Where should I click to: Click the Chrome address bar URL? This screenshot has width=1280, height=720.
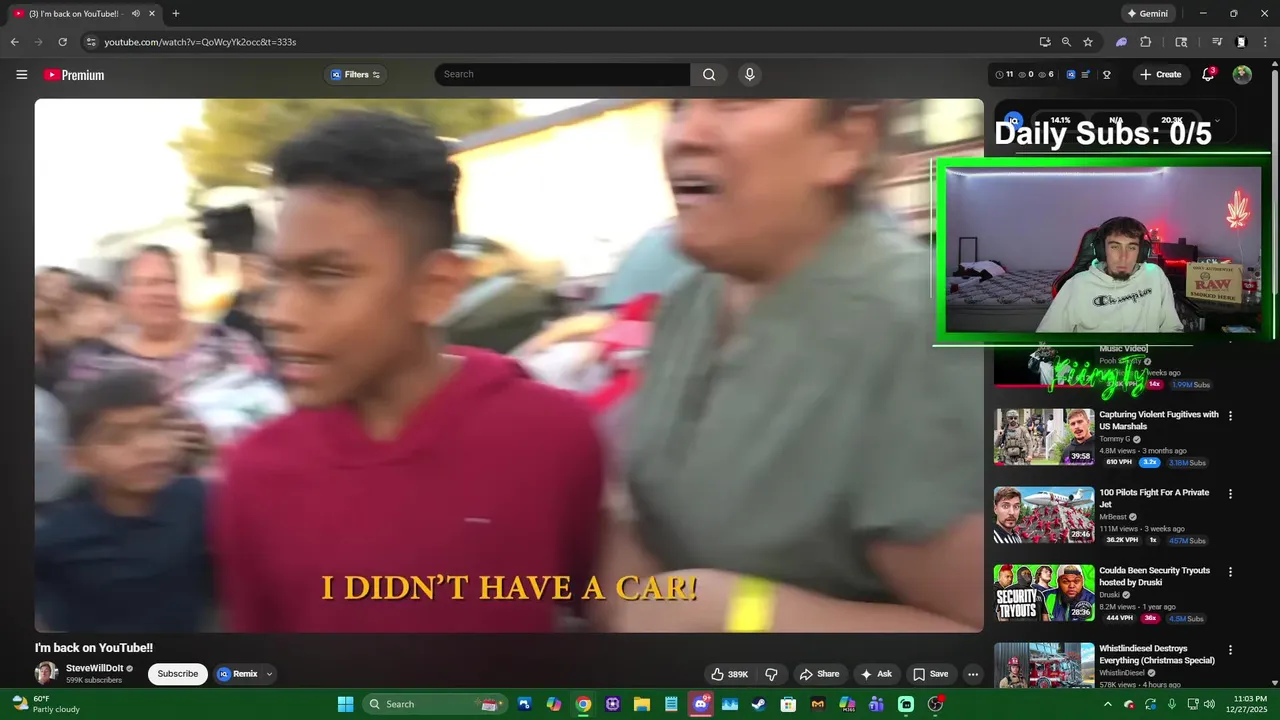pos(200,42)
